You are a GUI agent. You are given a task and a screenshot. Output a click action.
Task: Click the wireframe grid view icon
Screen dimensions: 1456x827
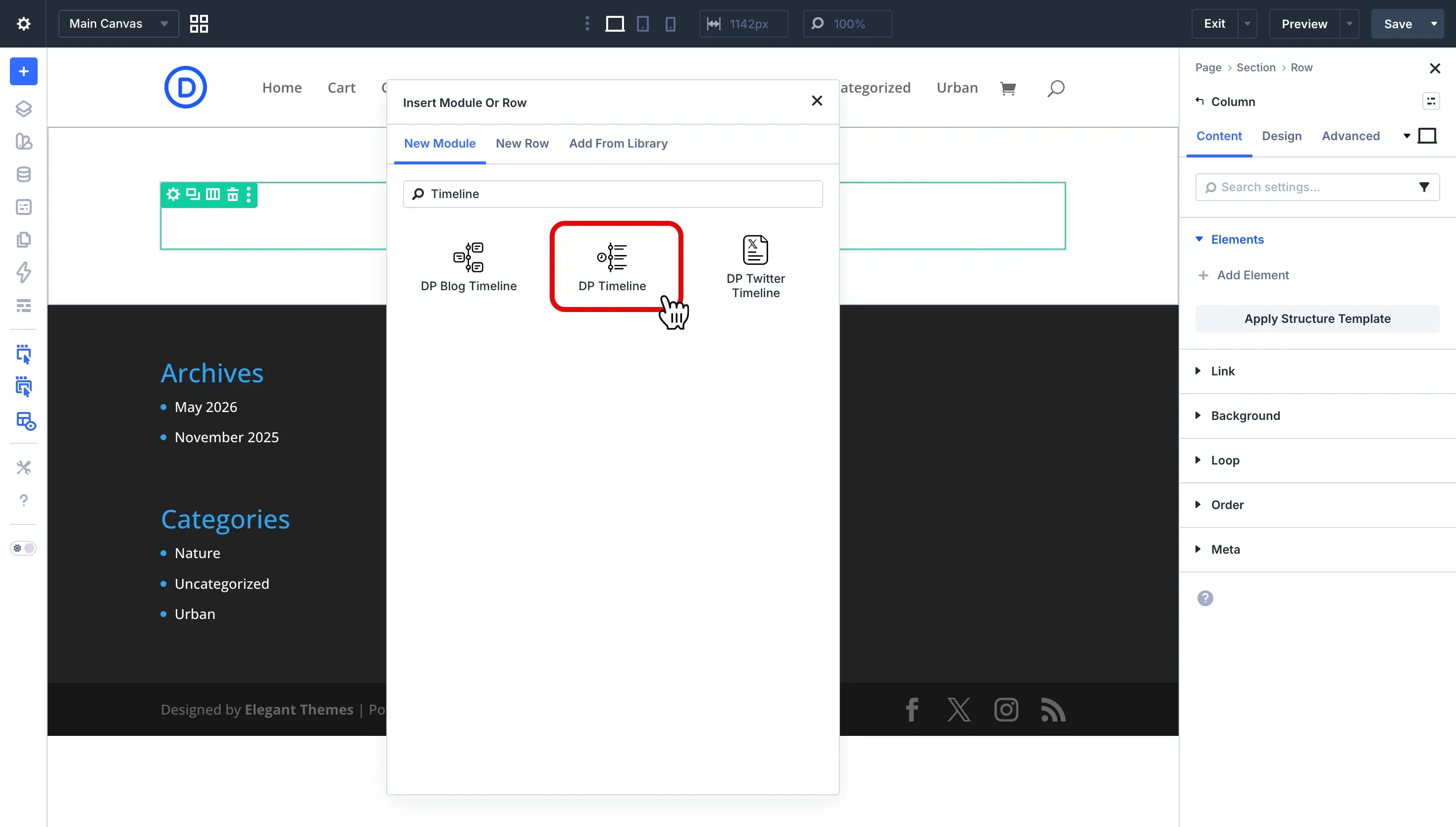199,24
